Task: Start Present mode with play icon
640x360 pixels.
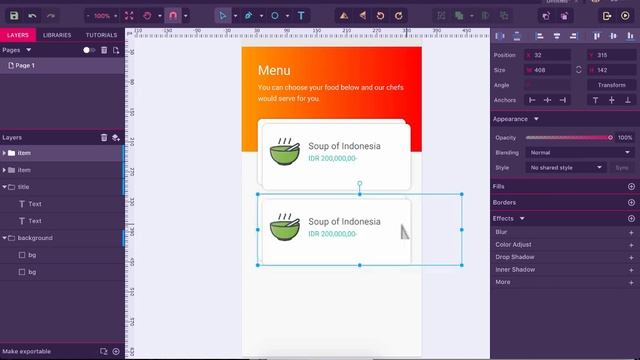Action: (625, 16)
